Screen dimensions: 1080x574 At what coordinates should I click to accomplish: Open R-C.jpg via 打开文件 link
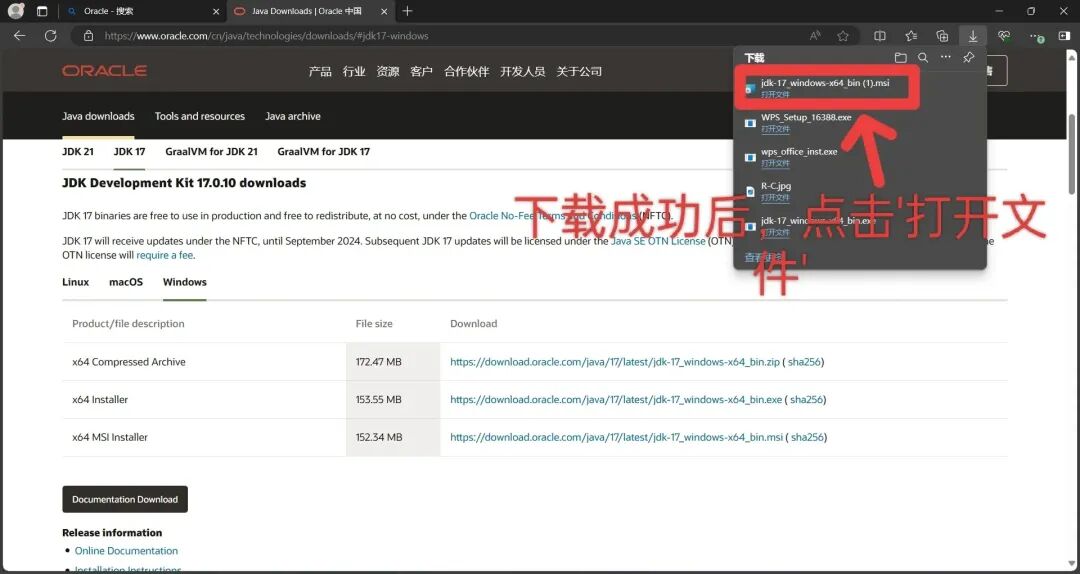point(775,198)
